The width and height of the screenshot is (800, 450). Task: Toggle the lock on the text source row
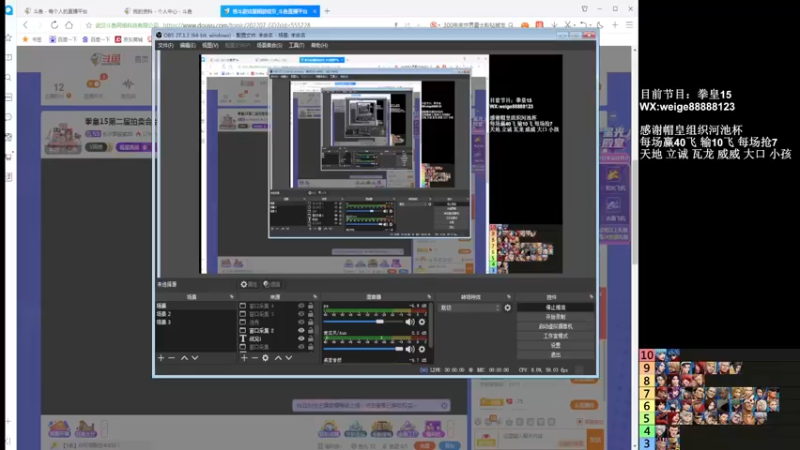[310, 338]
